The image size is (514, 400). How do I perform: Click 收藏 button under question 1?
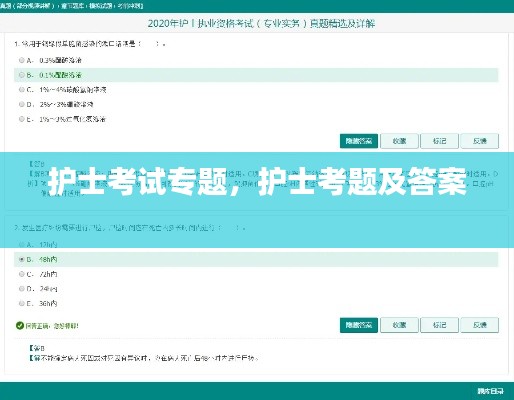point(399,141)
